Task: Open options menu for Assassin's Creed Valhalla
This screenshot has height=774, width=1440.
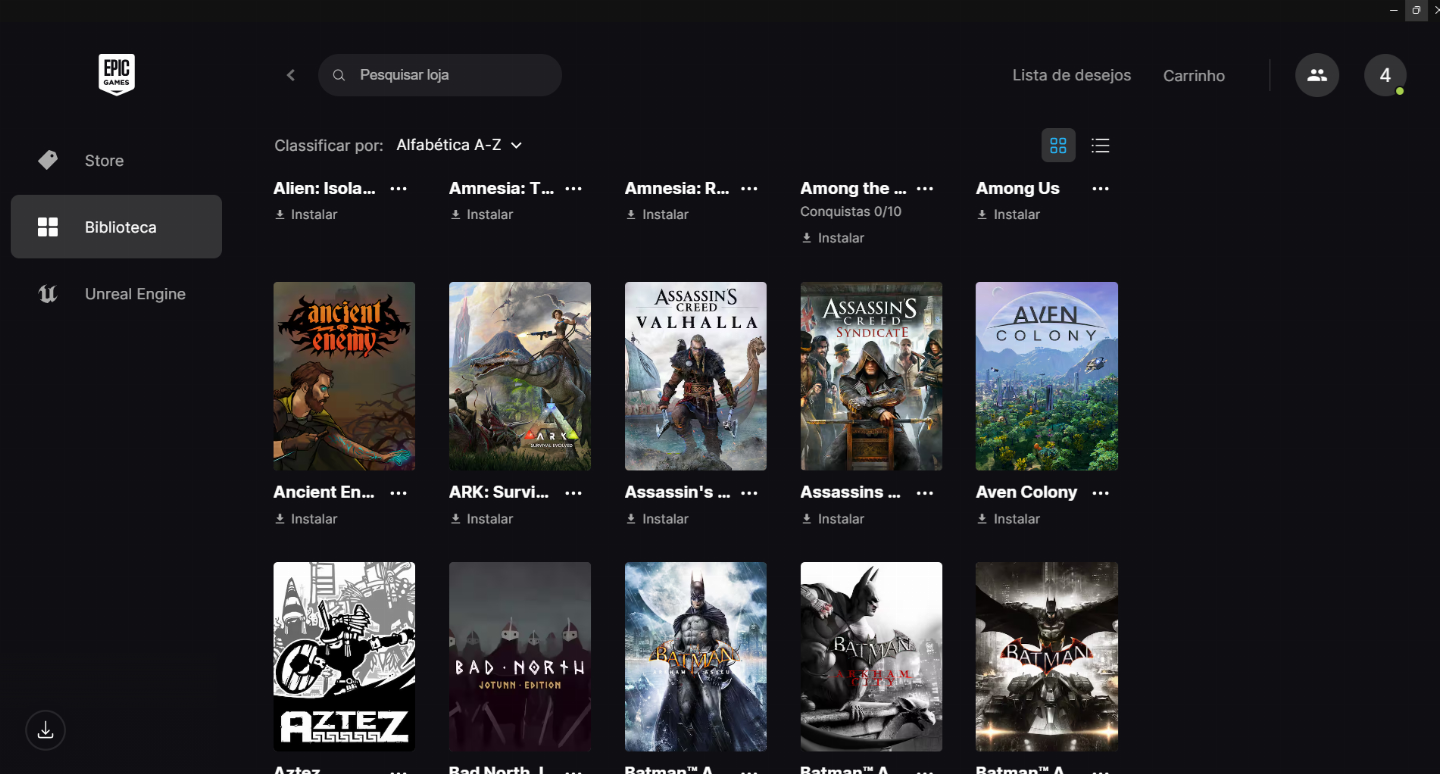Action: [x=750, y=492]
